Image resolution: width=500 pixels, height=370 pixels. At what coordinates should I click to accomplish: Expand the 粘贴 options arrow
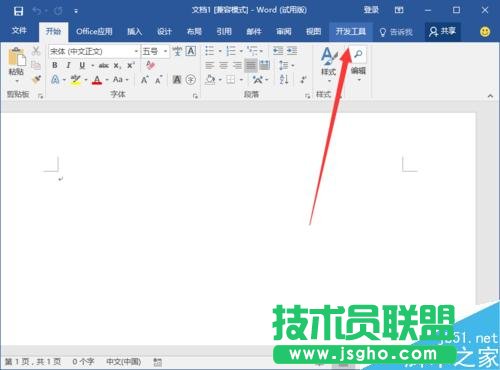17,81
